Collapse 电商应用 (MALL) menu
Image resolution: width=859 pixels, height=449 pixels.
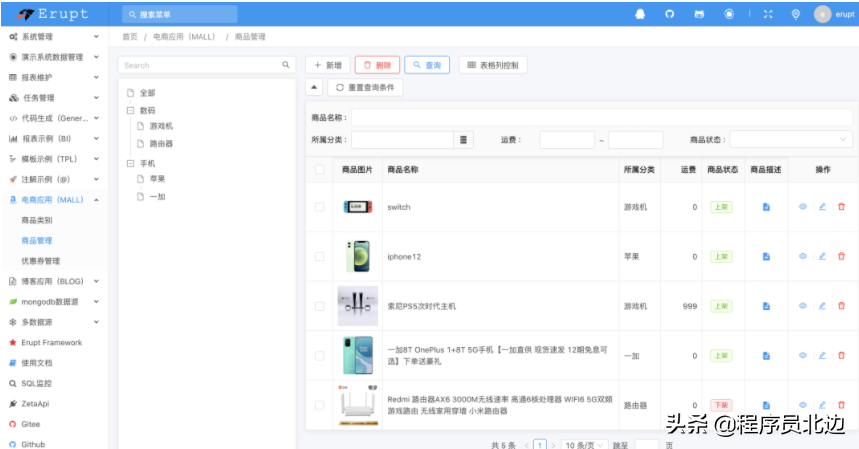(54, 199)
